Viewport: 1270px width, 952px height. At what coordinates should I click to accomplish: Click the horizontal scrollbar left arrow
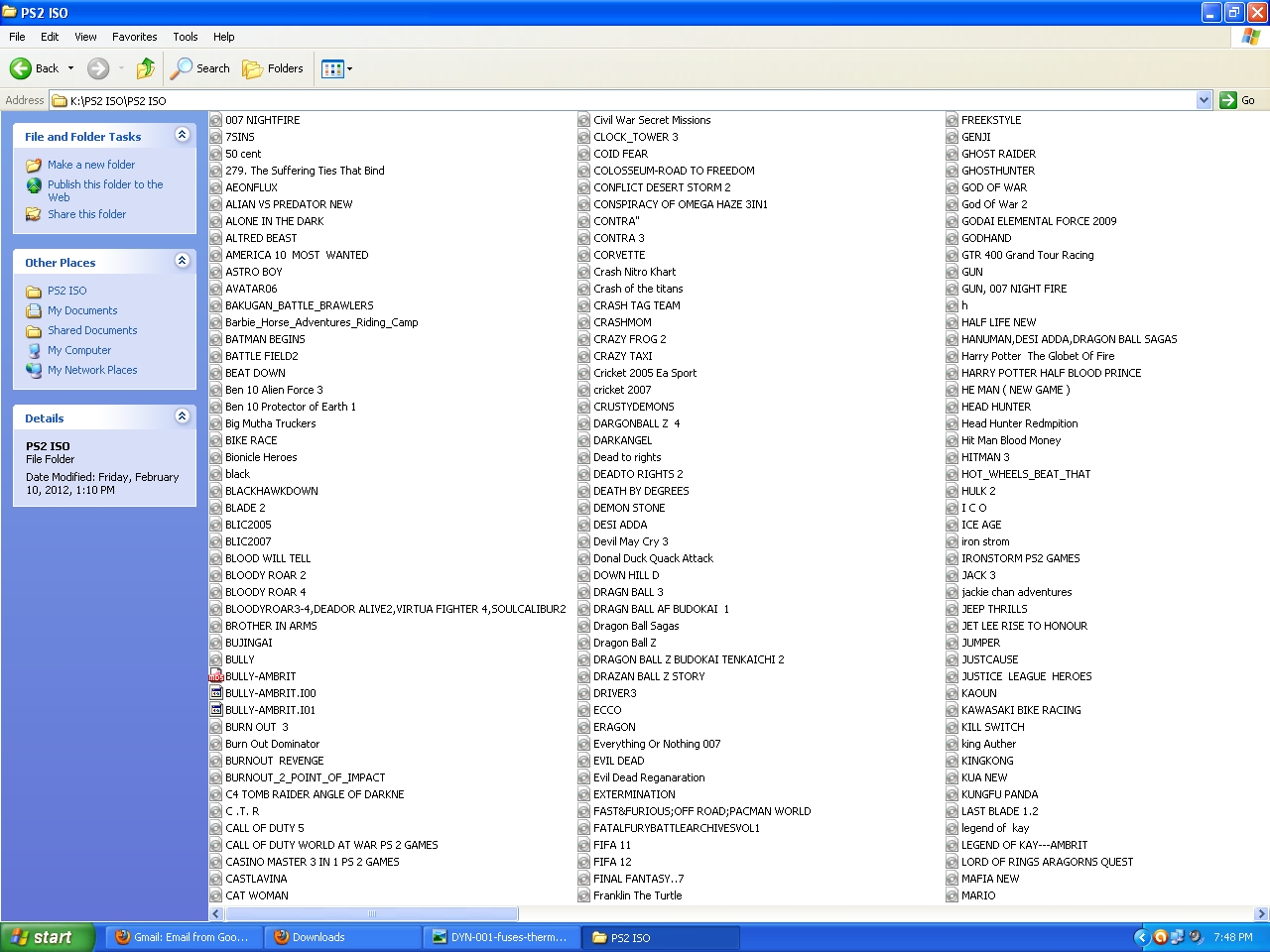pyautogui.click(x=216, y=914)
